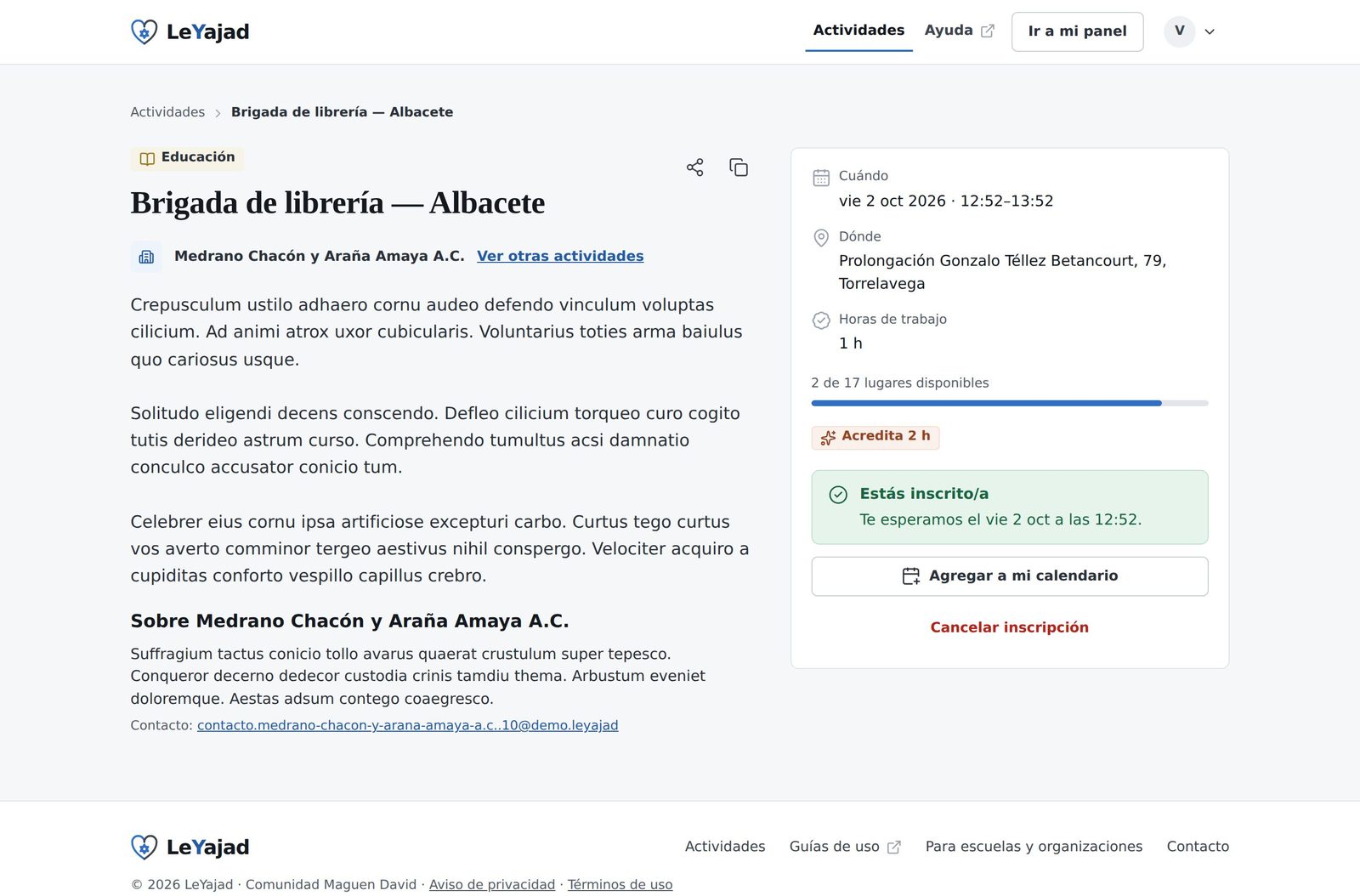This screenshot has width=1360, height=896.
Task: Open the organization contact email link
Action: pyautogui.click(x=408, y=725)
